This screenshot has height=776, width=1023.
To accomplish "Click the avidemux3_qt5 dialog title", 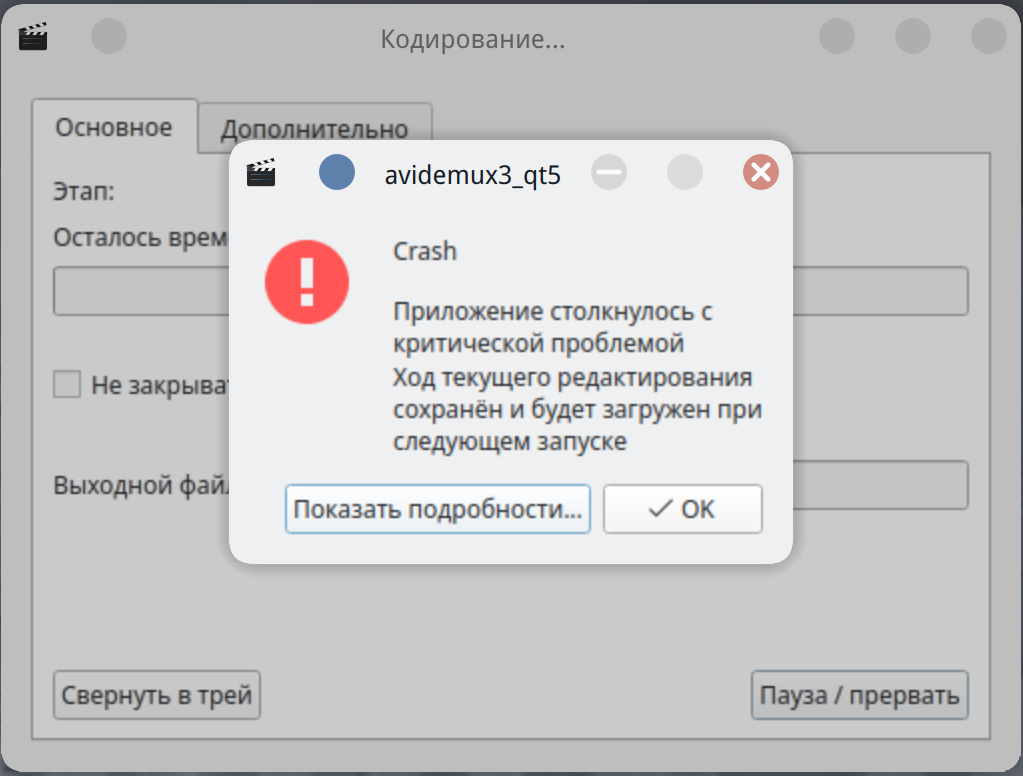I will tap(472, 175).
